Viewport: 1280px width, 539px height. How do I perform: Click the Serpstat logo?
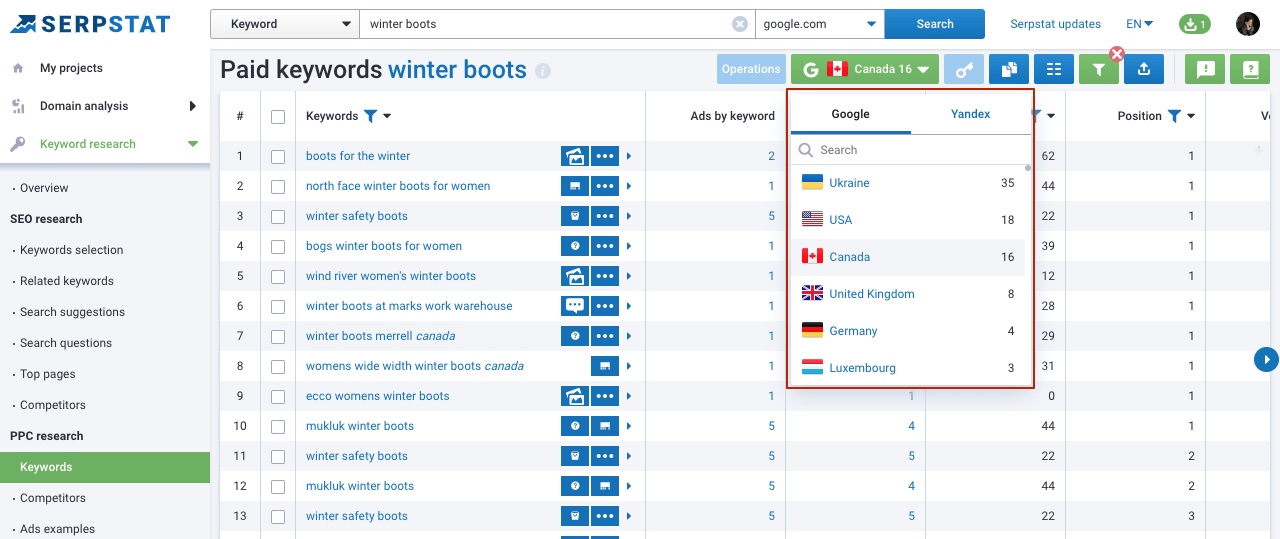(x=90, y=24)
